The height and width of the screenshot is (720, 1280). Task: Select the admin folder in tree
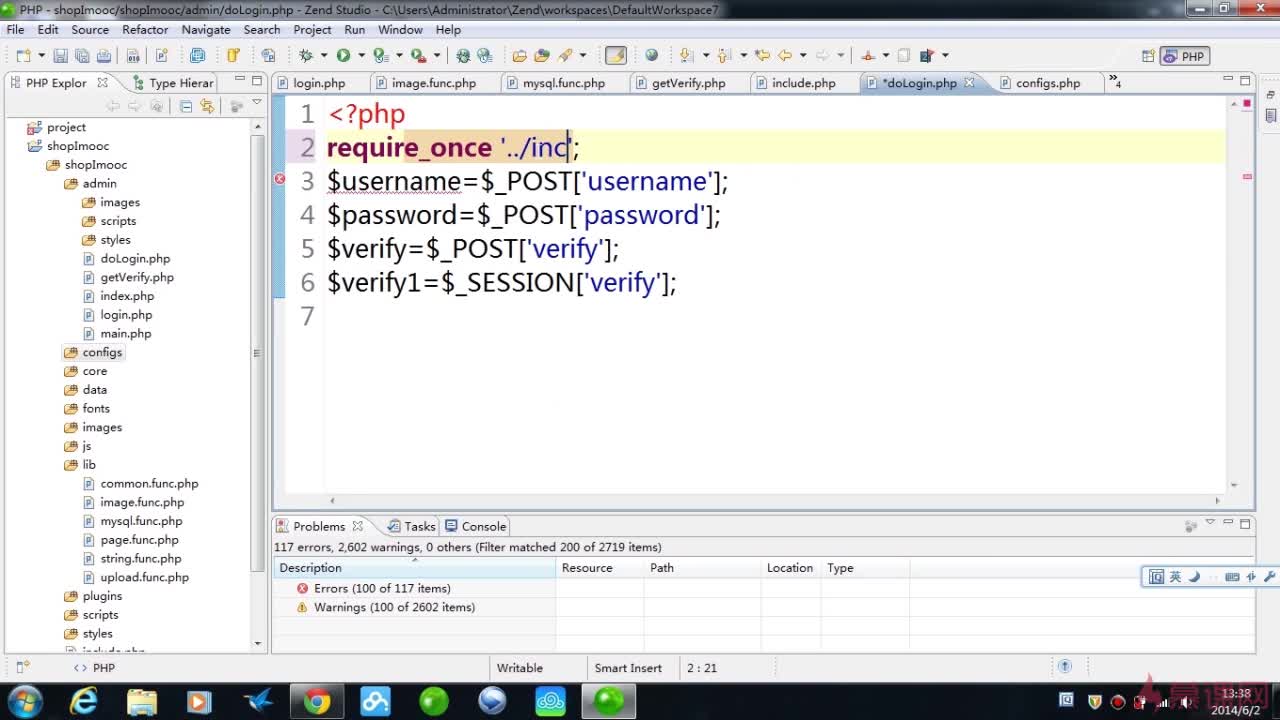[99, 184]
